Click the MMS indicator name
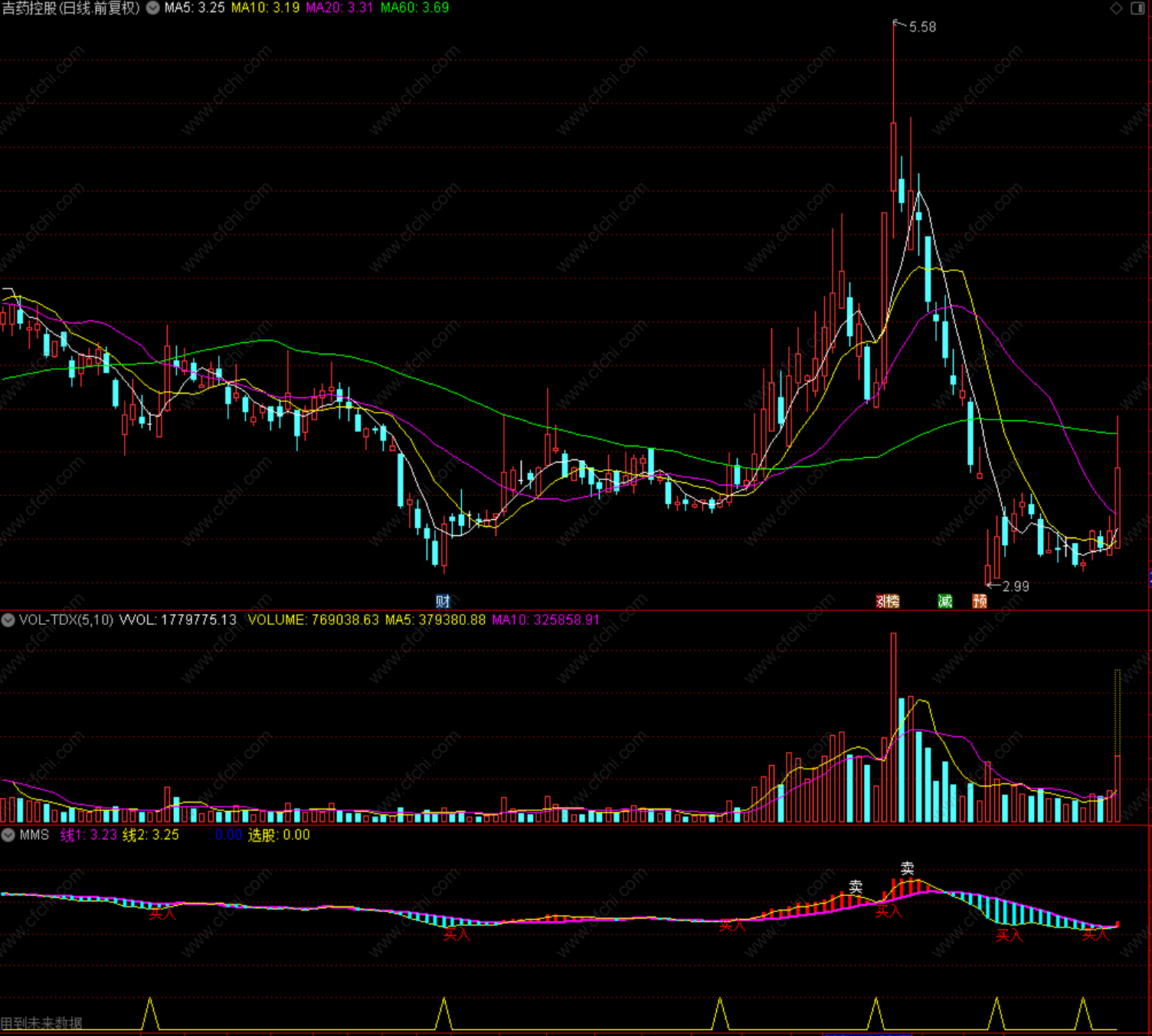Screen dimensions: 1152x1036 (34, 835)
